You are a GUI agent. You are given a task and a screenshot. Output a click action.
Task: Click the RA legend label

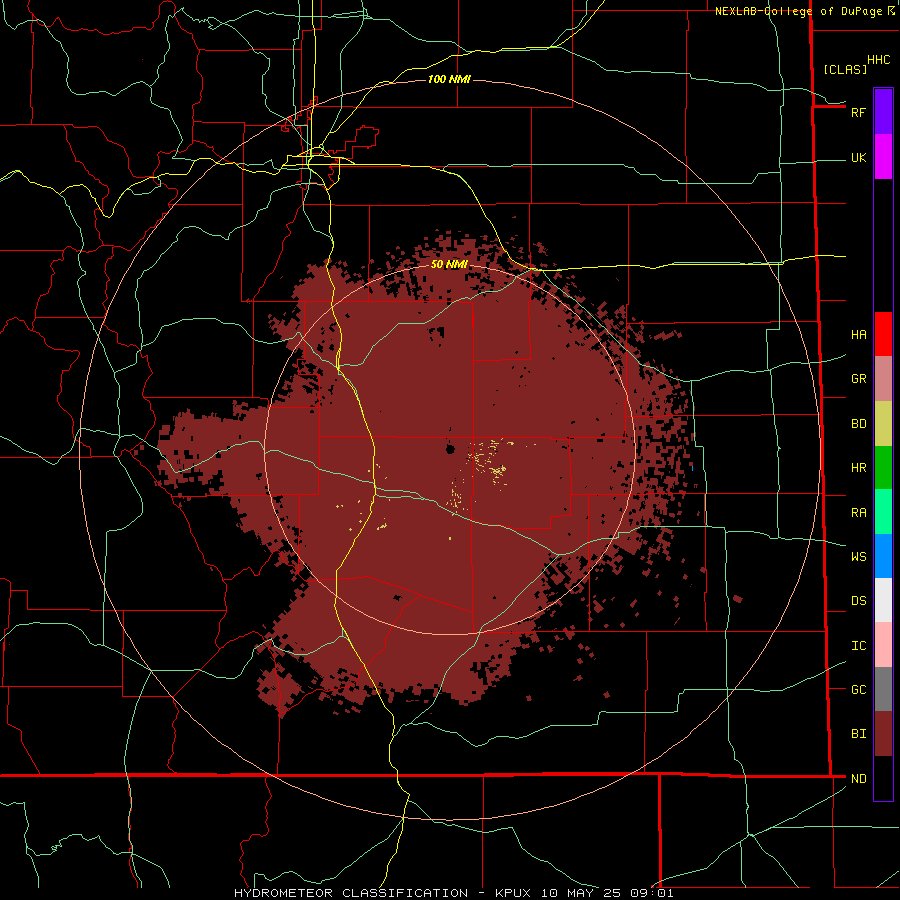858,513
